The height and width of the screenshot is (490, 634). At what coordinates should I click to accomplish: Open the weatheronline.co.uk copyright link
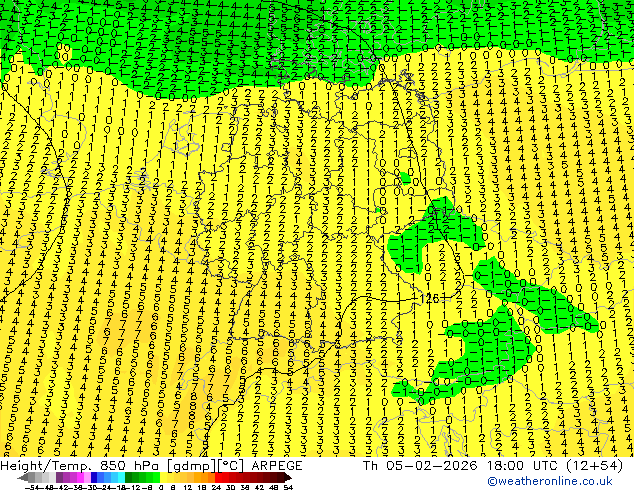pos(550,481)
